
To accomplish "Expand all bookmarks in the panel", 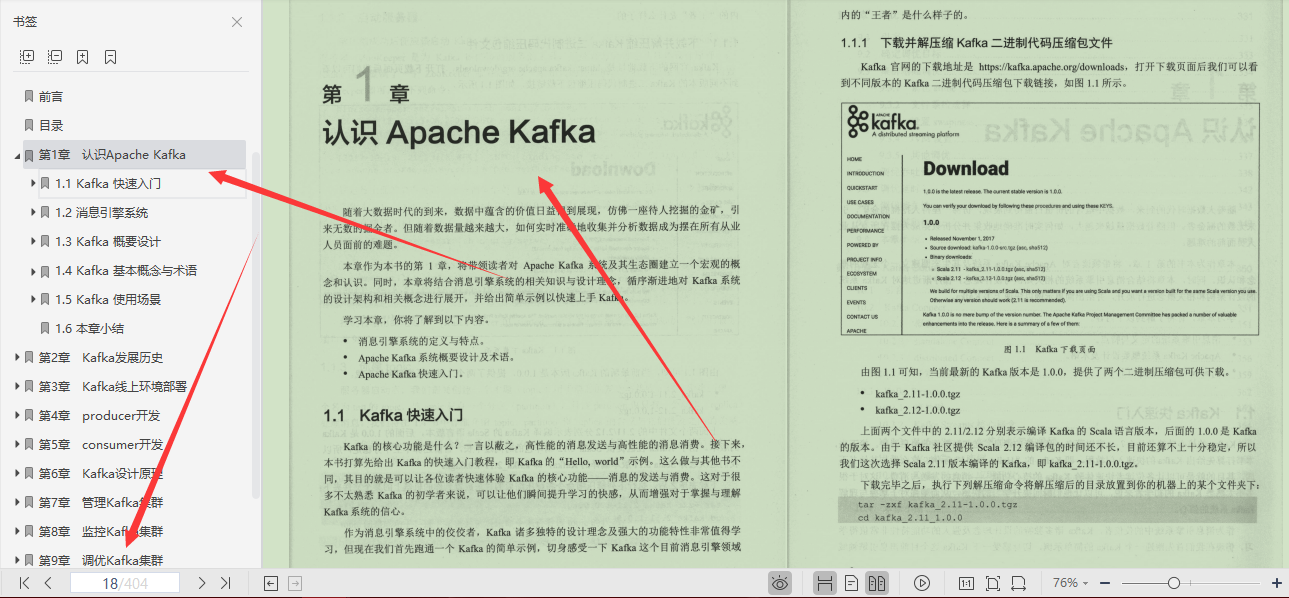I will [x=27, y=57].
